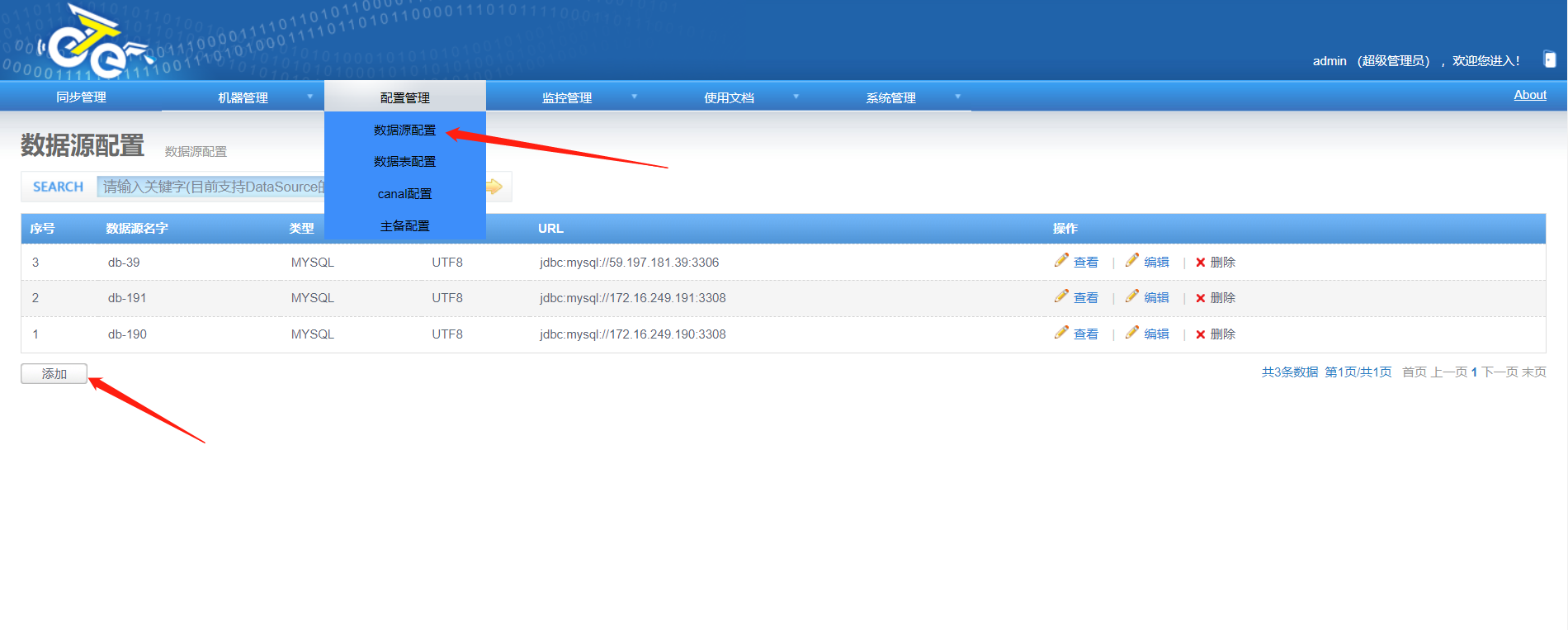The image size is (1568, 630).
Task: Open the 机器管理 menu label
Action: 243,97
